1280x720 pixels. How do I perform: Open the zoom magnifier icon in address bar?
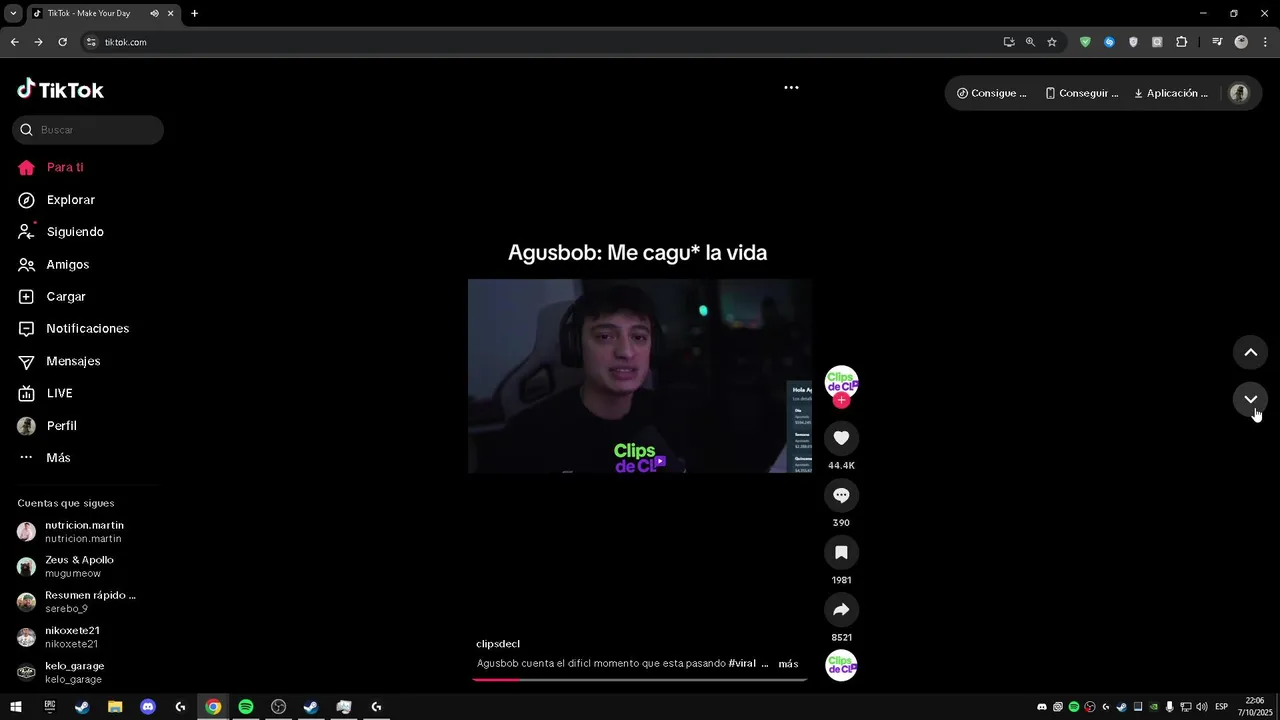pyautogui.click(x=1030, y=42)
